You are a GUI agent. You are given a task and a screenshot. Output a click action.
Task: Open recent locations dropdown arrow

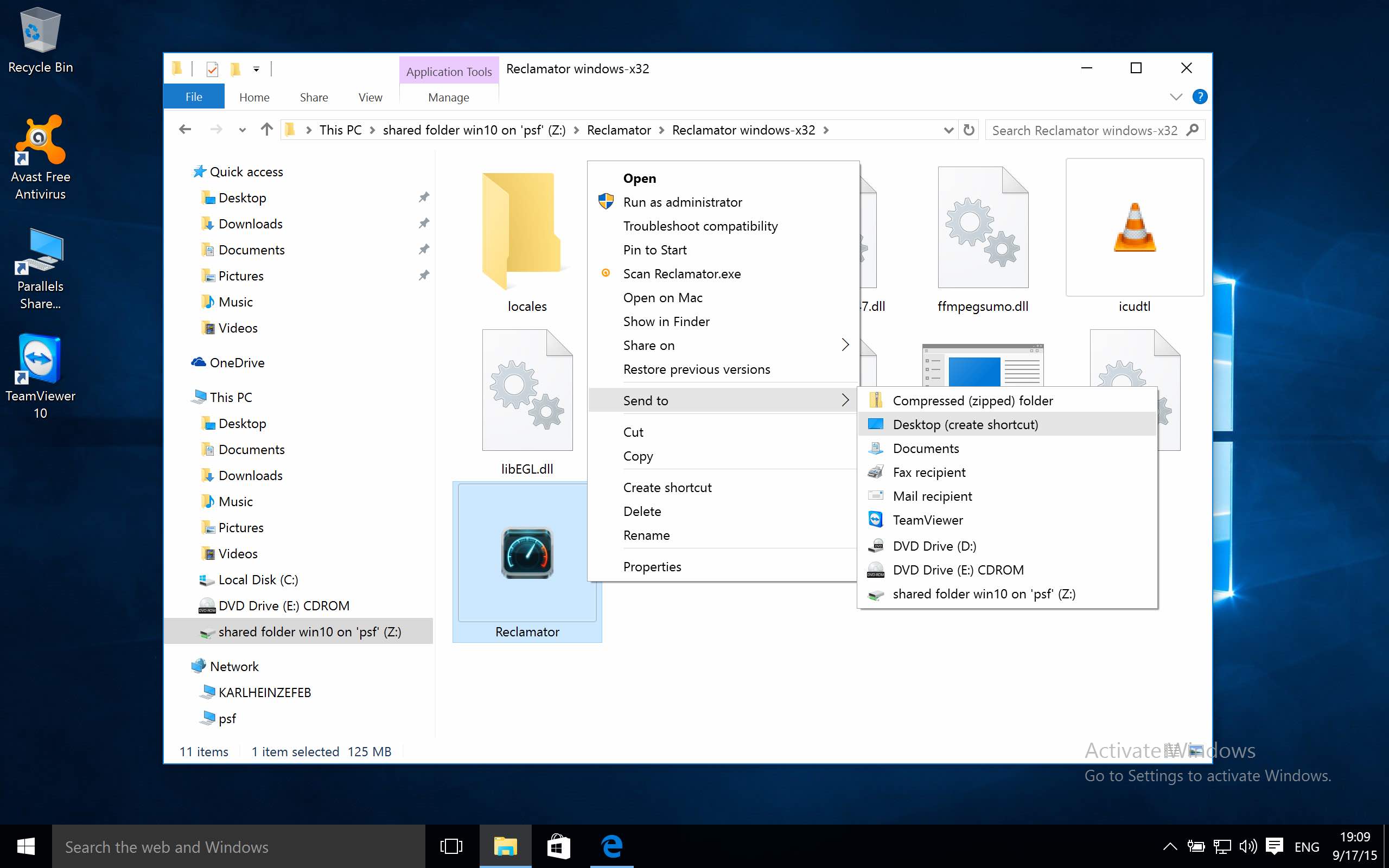click(x=242, y=130)
